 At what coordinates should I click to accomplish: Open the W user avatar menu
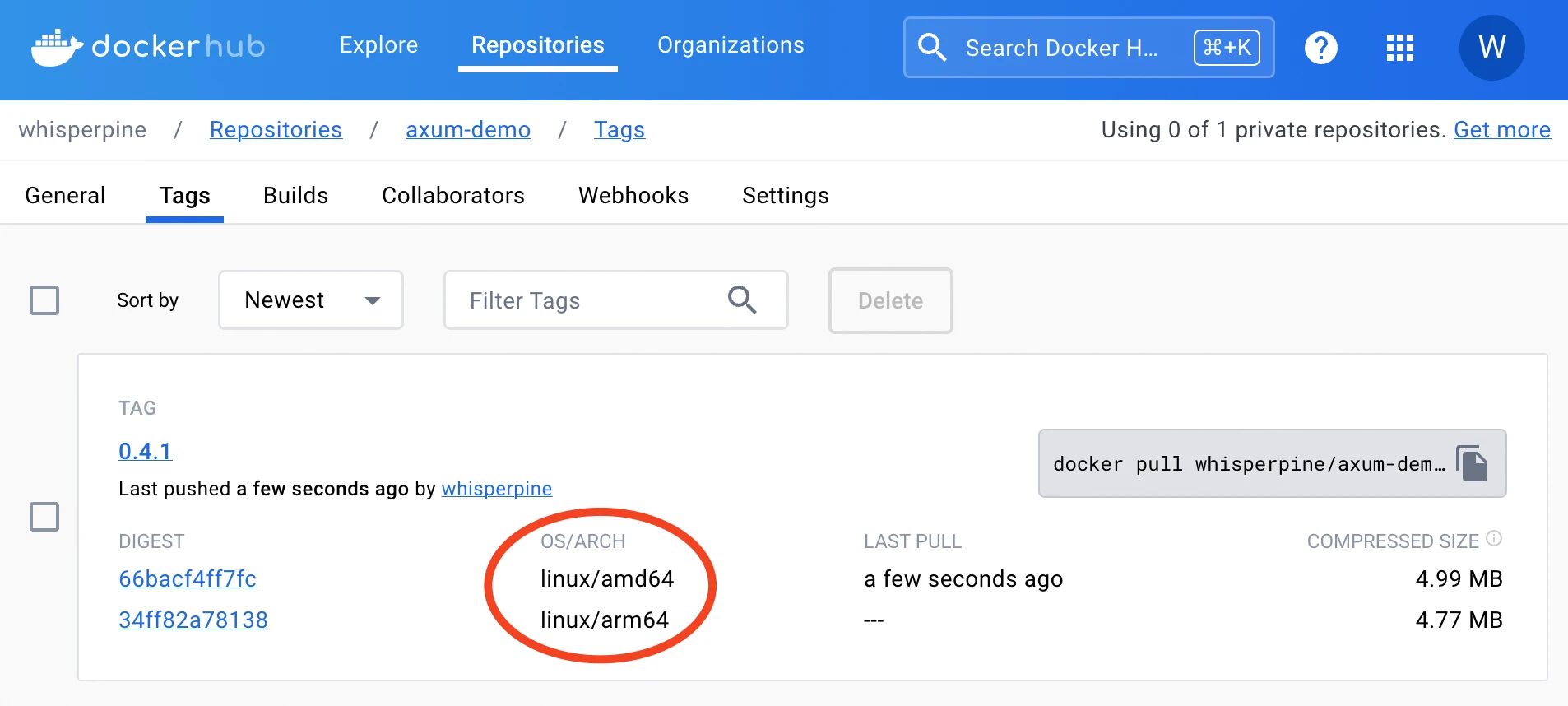point(1491,48)
